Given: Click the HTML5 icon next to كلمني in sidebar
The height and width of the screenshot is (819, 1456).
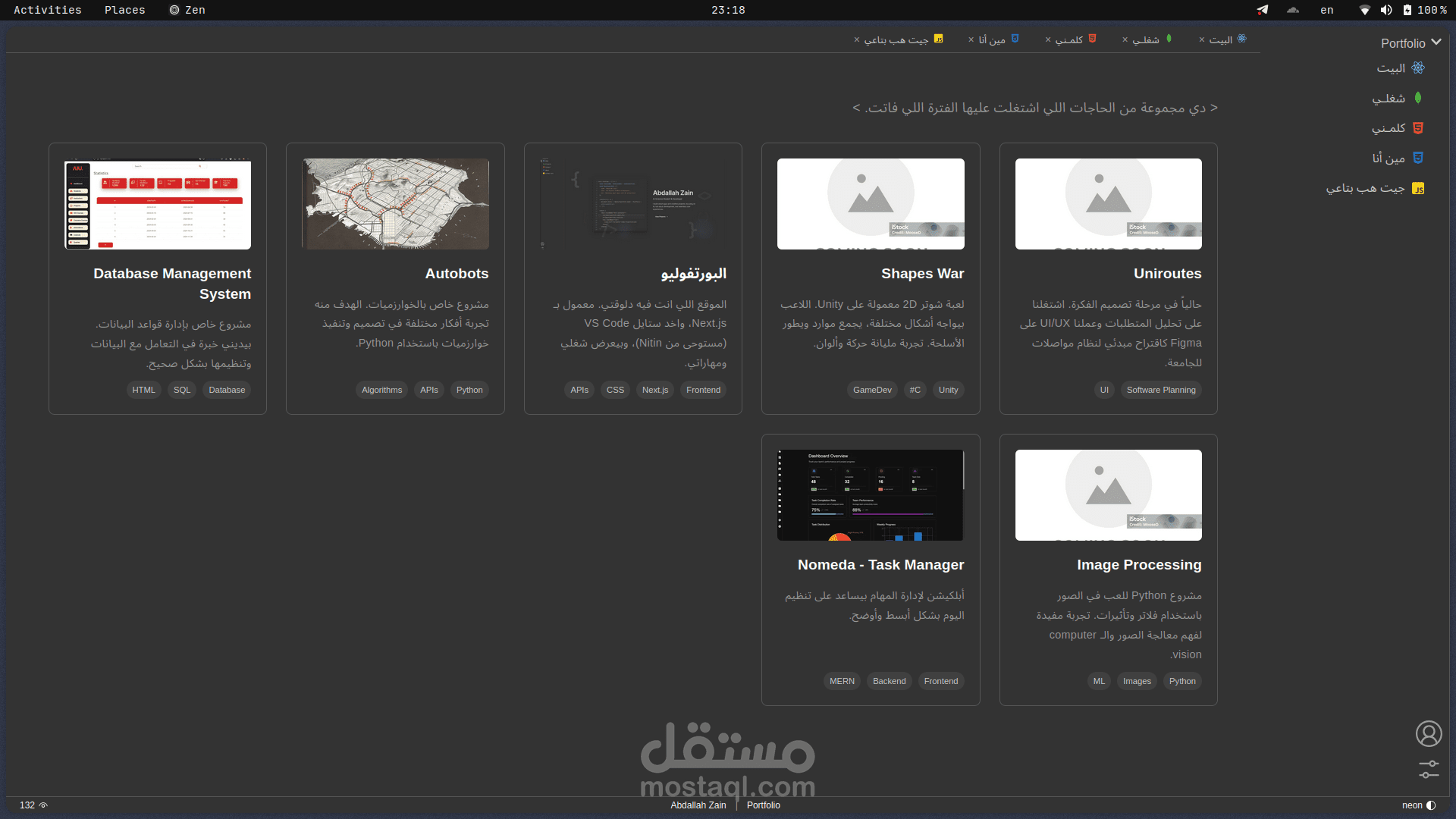Looking at the screenshot, I should [x=1417, y=128].
